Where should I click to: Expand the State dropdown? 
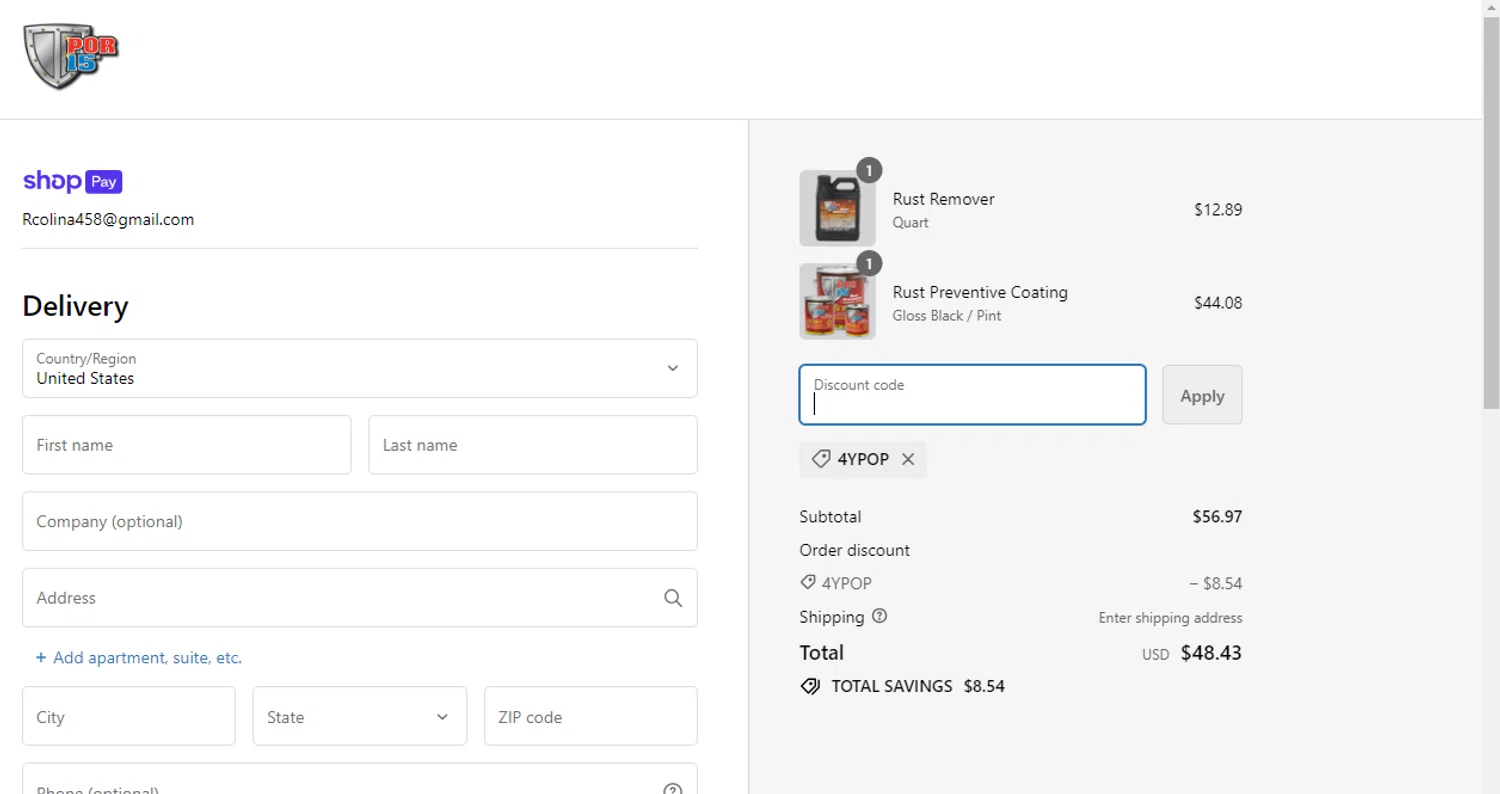pos(360,716)
